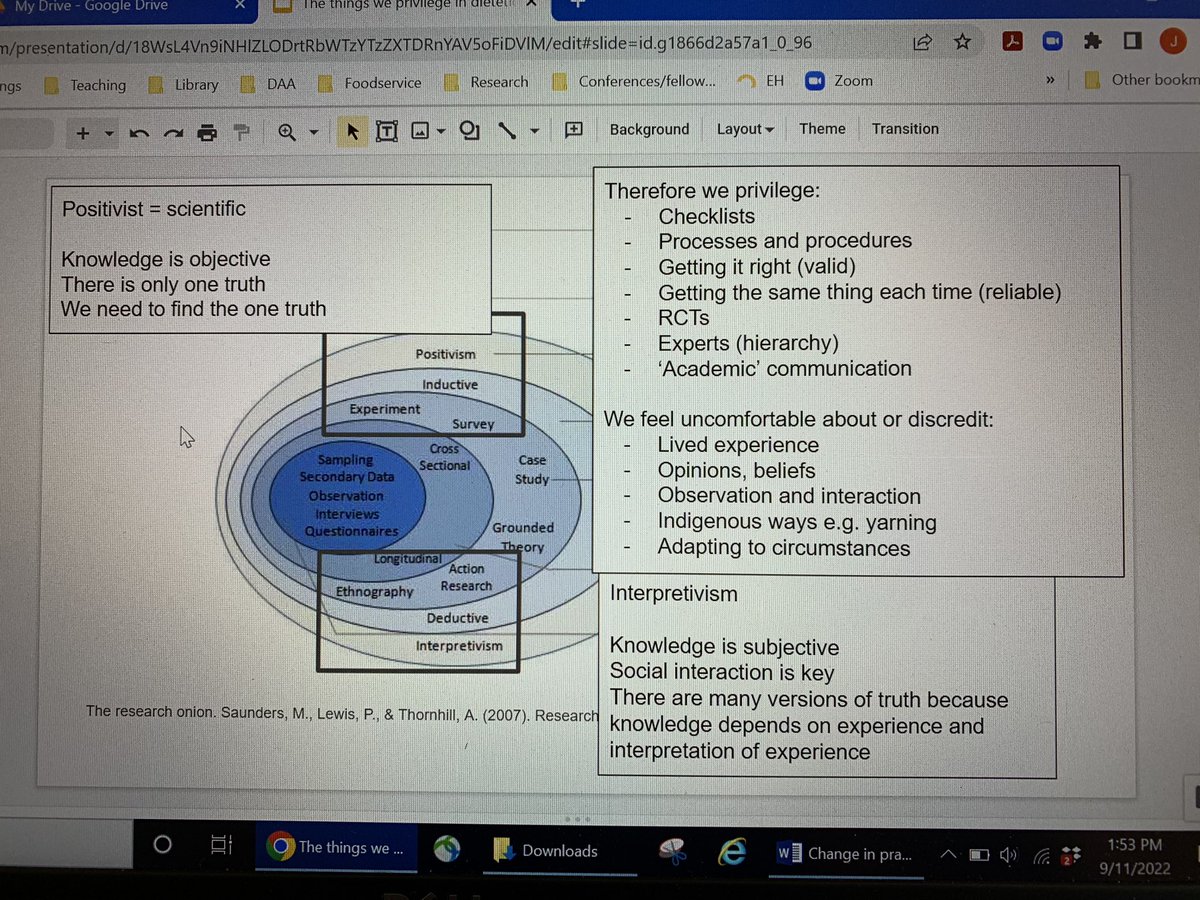
Task: Toggle the bookmark star for this page
Action: pos(962,41)
